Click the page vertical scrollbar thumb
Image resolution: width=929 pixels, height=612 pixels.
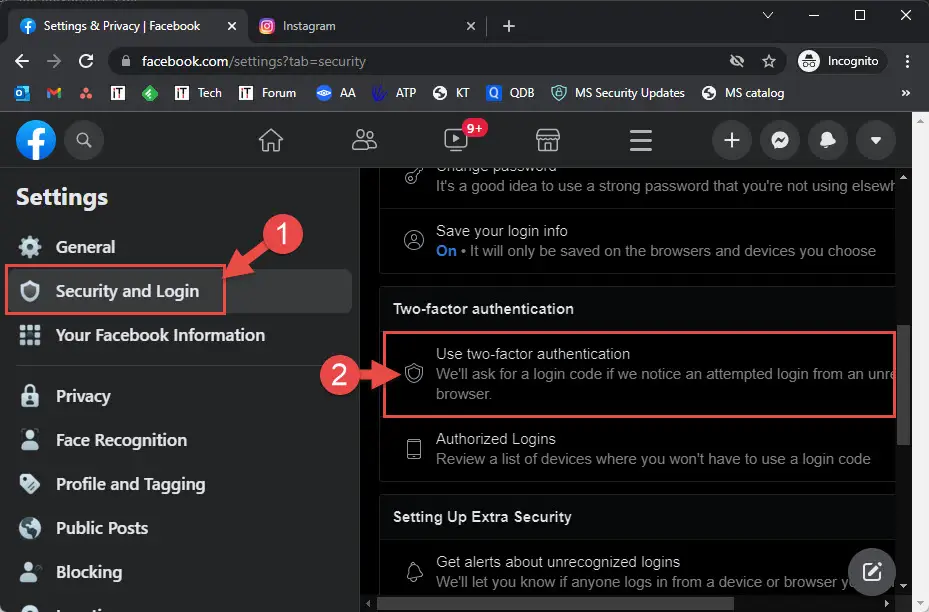pos(903,384)
